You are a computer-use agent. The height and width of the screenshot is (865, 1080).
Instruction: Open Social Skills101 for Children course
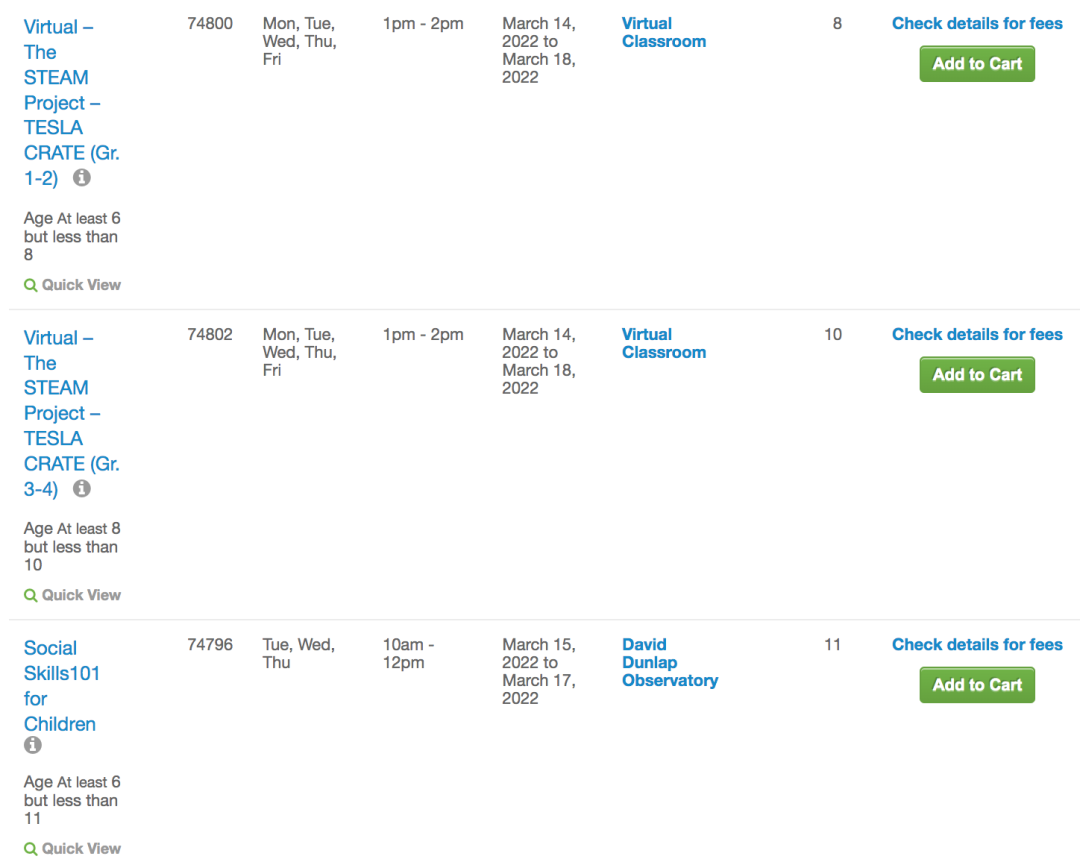pos(61,686)
